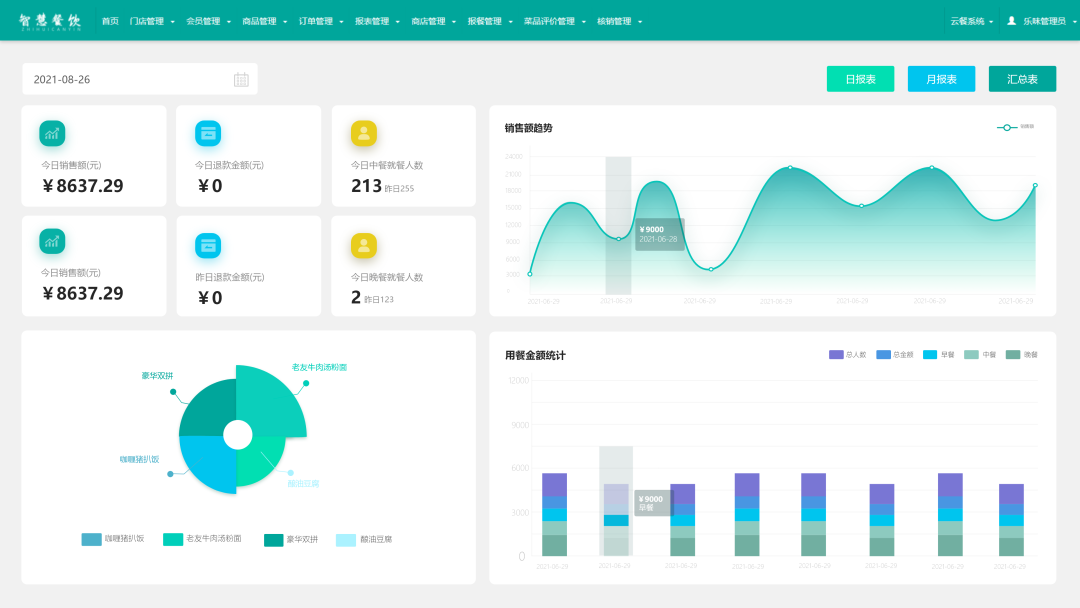Click the large 老友牛肉汤粉面 pie slice
Screen dimensions: 1080x608
[272, 403]
